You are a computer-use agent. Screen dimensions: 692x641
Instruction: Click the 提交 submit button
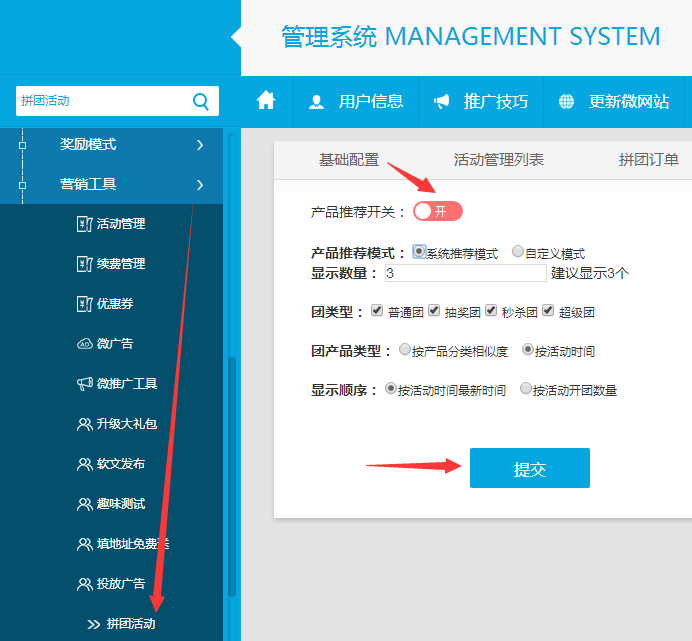click(x=530, y=469)
